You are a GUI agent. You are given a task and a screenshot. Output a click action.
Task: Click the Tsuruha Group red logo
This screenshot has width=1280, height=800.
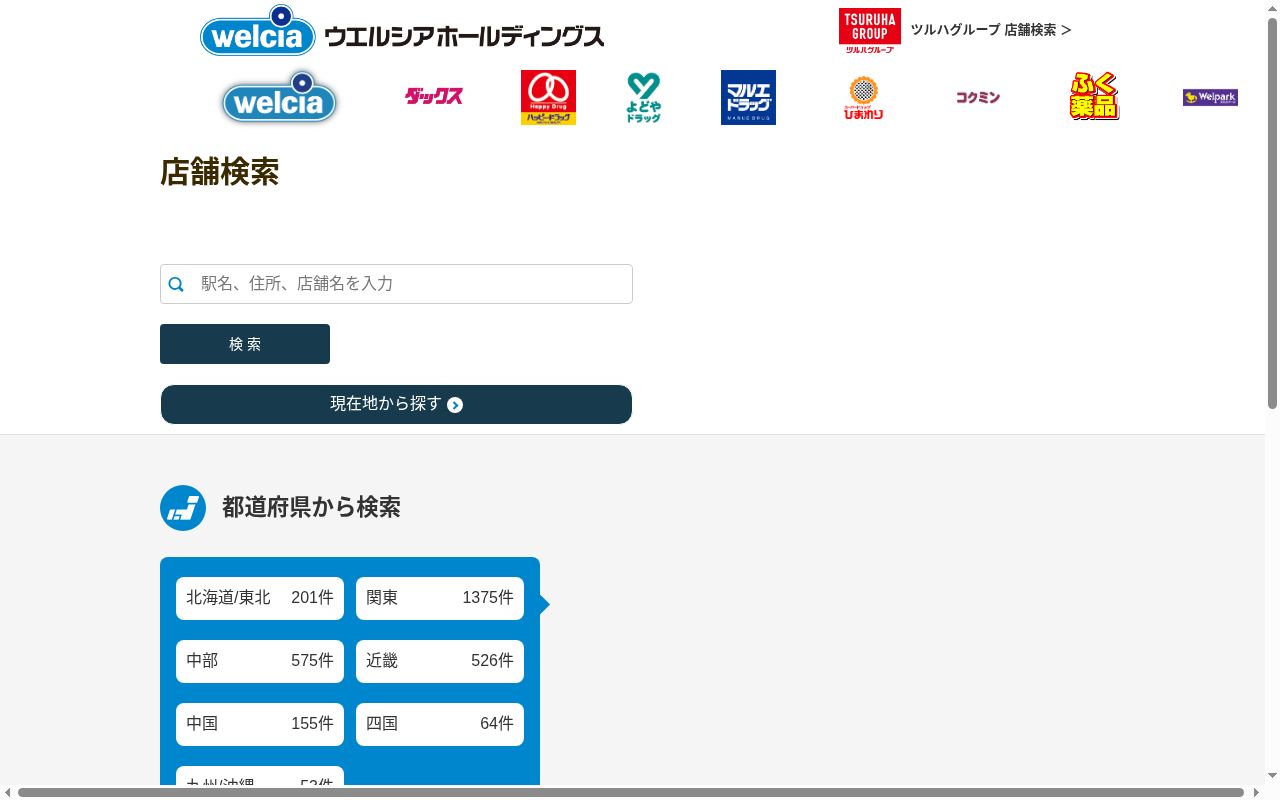pos(870,30)
